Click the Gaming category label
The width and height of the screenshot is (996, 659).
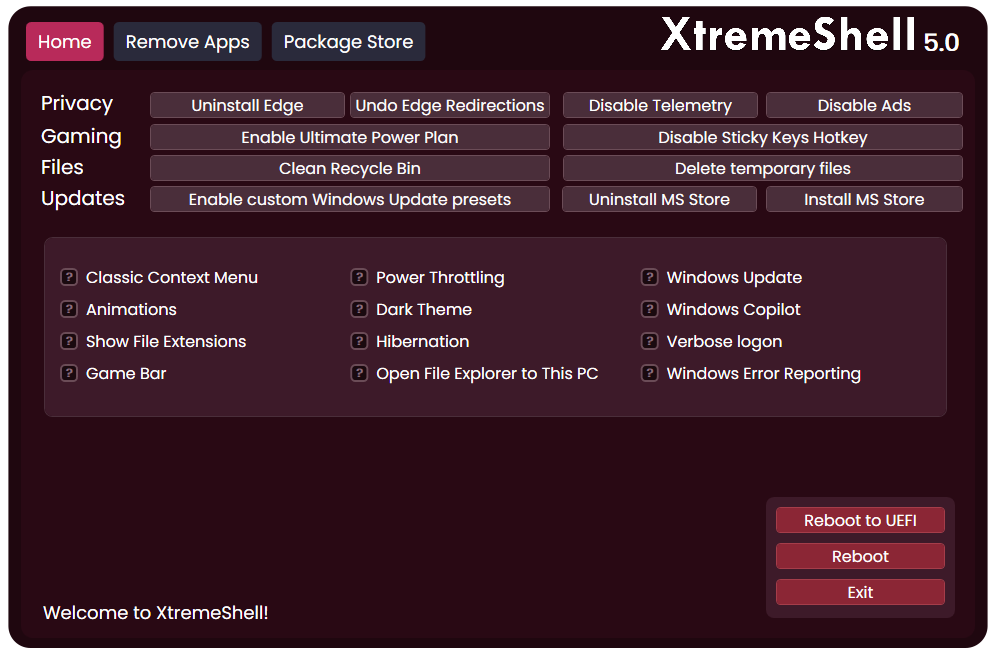click(x=81, y=137)
